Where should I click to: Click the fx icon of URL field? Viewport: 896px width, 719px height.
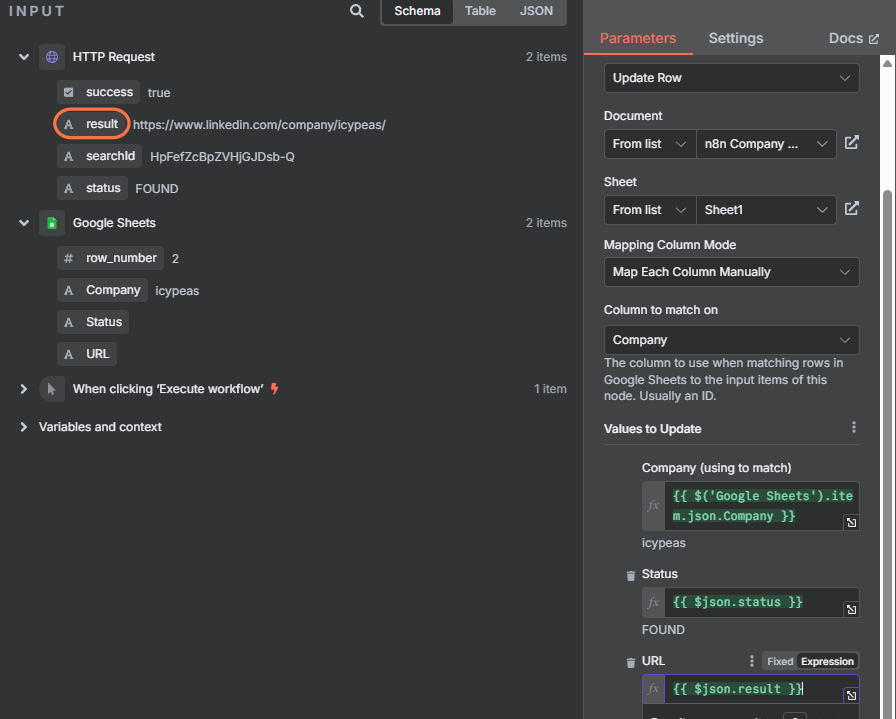click(653, 689)
